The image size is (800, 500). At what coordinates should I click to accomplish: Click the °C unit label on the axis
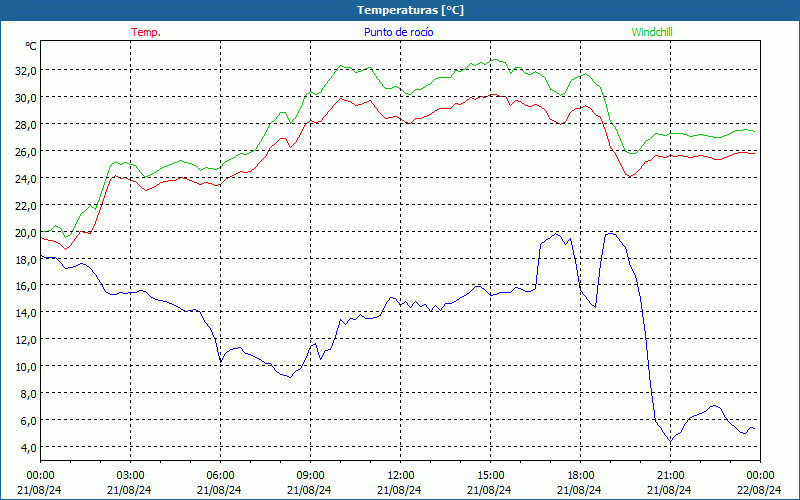tap(31, 46)
